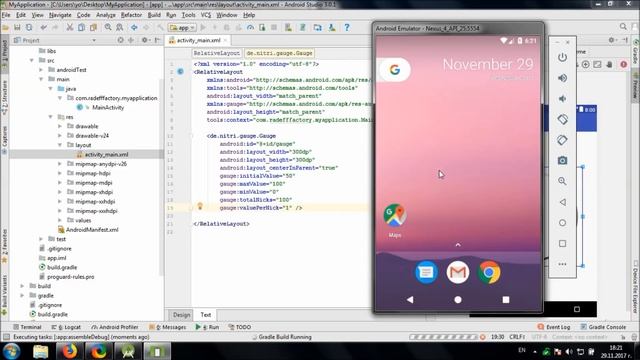The width and height of the screenshot is (640, 360).
Task: Click the Cut scissors toolbar icon
Action: (70, 27)
